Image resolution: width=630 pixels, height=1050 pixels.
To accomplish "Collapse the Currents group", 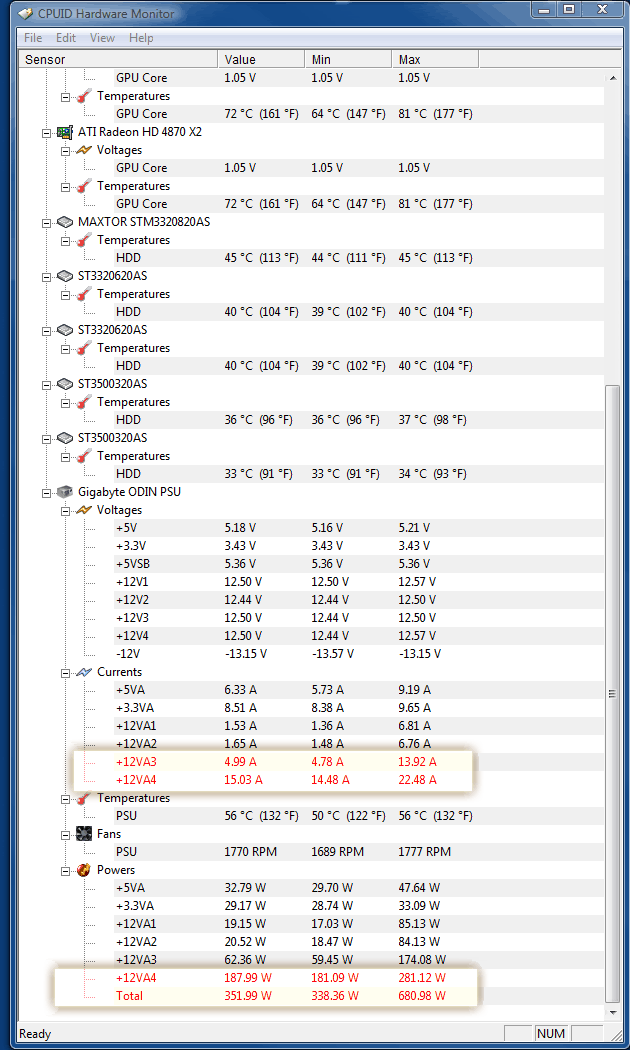I will (x=66, y=673).
